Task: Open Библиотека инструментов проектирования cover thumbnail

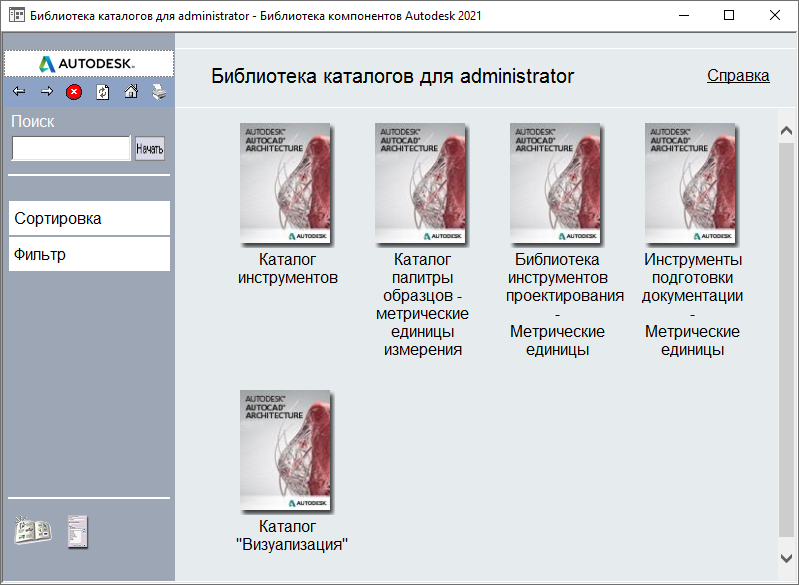Action: [x=557, y=184]
